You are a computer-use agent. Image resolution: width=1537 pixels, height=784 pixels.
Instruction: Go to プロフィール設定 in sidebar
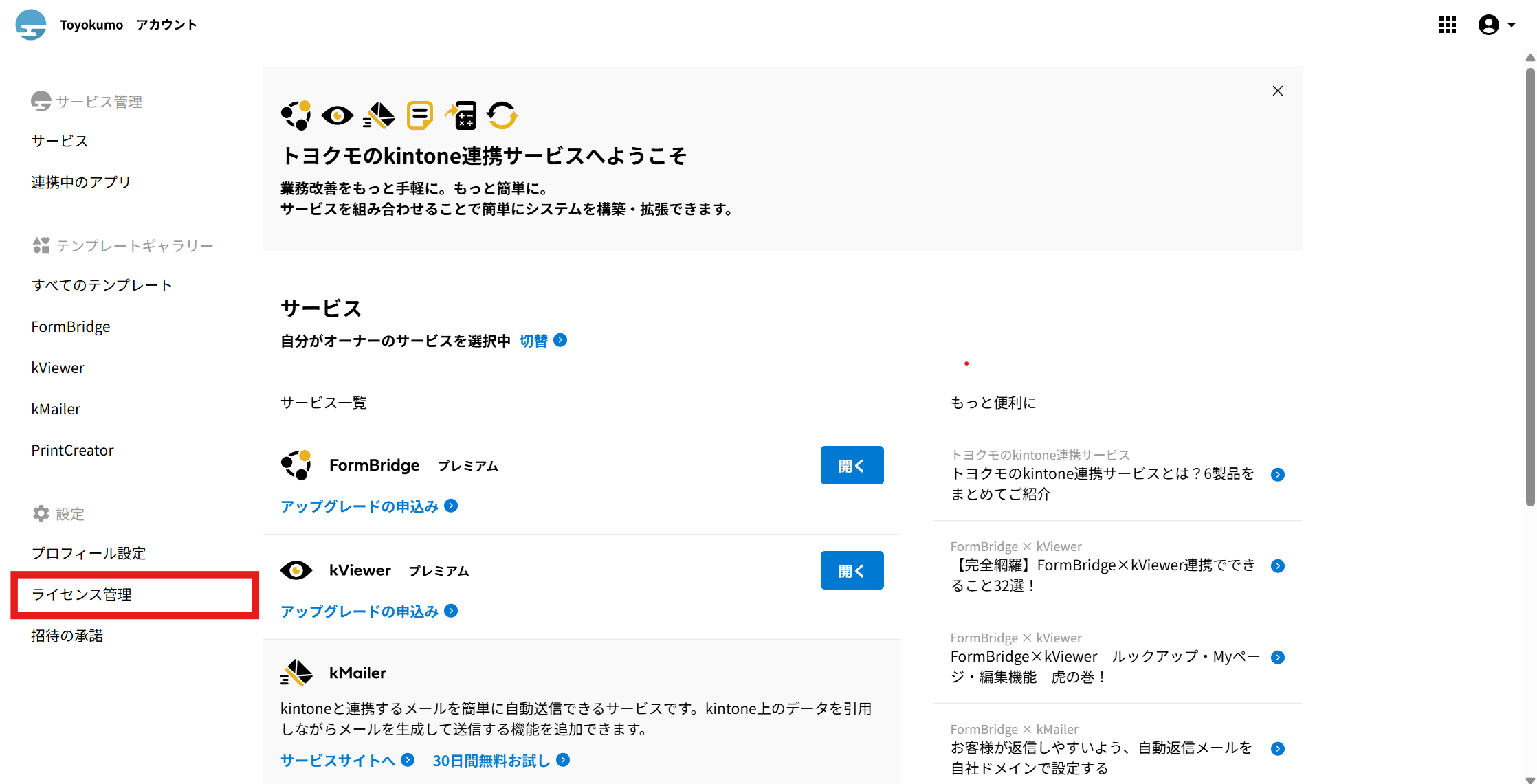pos(89,553)
